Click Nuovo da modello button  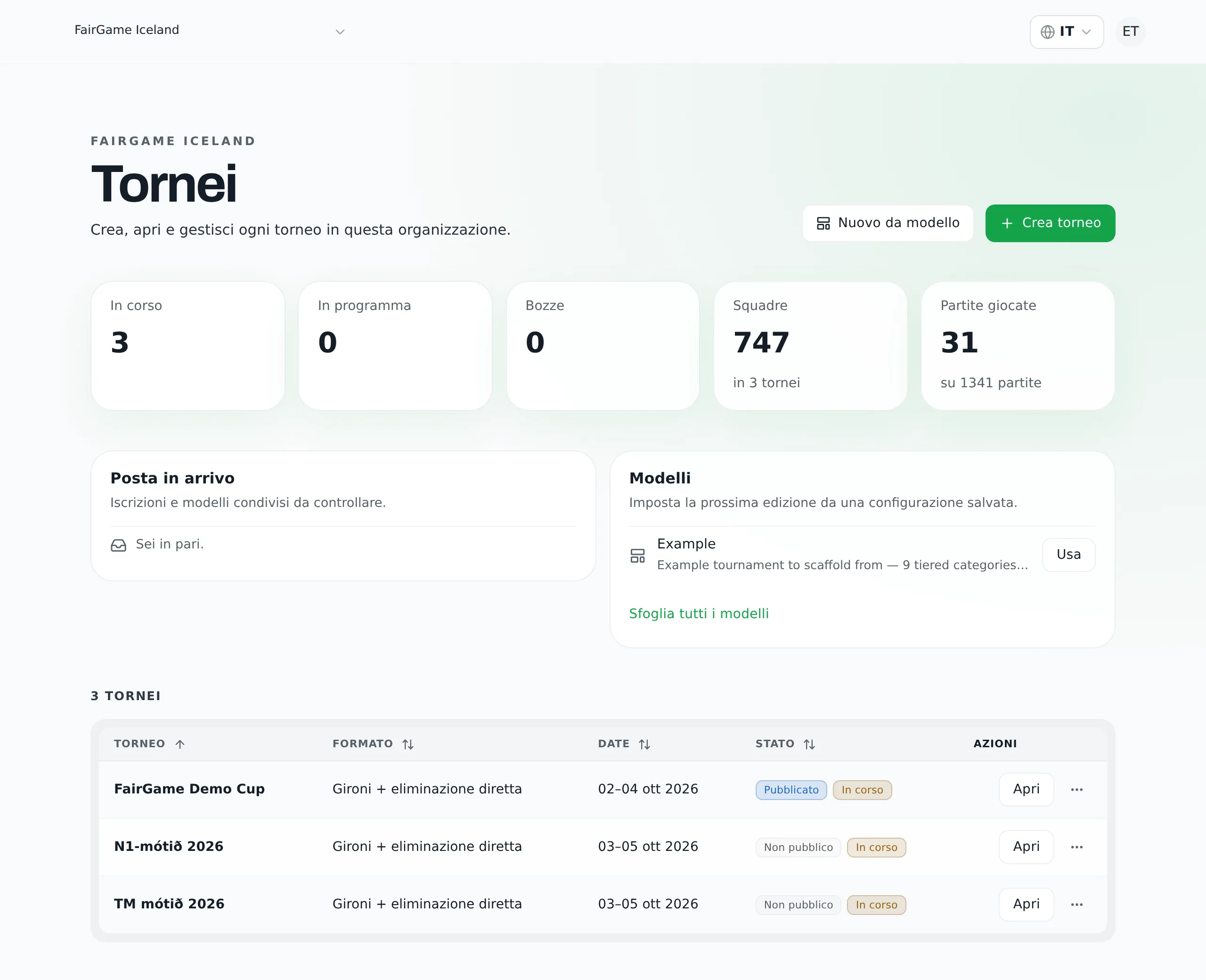(x=888, y=223)
